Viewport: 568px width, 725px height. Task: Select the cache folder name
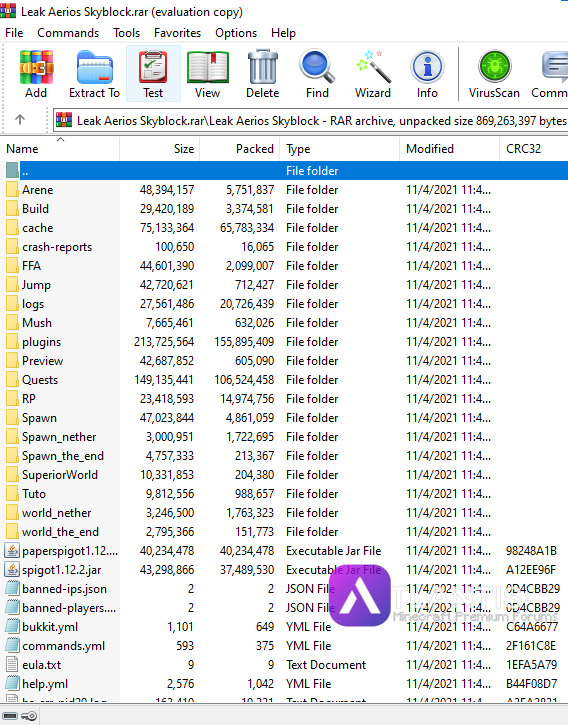tap(37, 227)
